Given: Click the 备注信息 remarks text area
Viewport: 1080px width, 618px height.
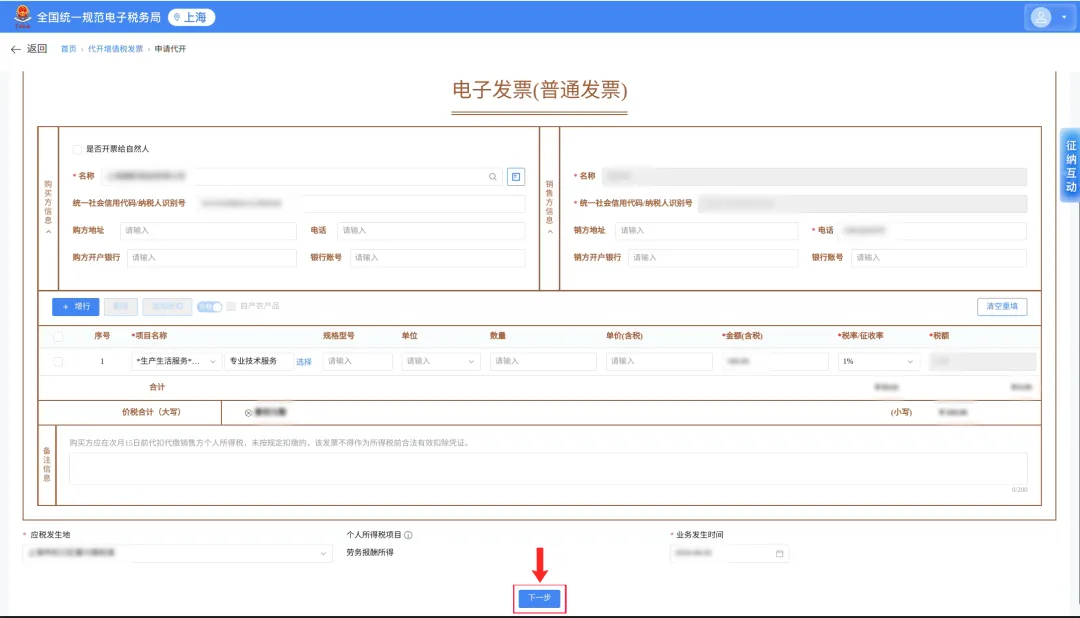Looking at the screenshot, I should [548, 469].
